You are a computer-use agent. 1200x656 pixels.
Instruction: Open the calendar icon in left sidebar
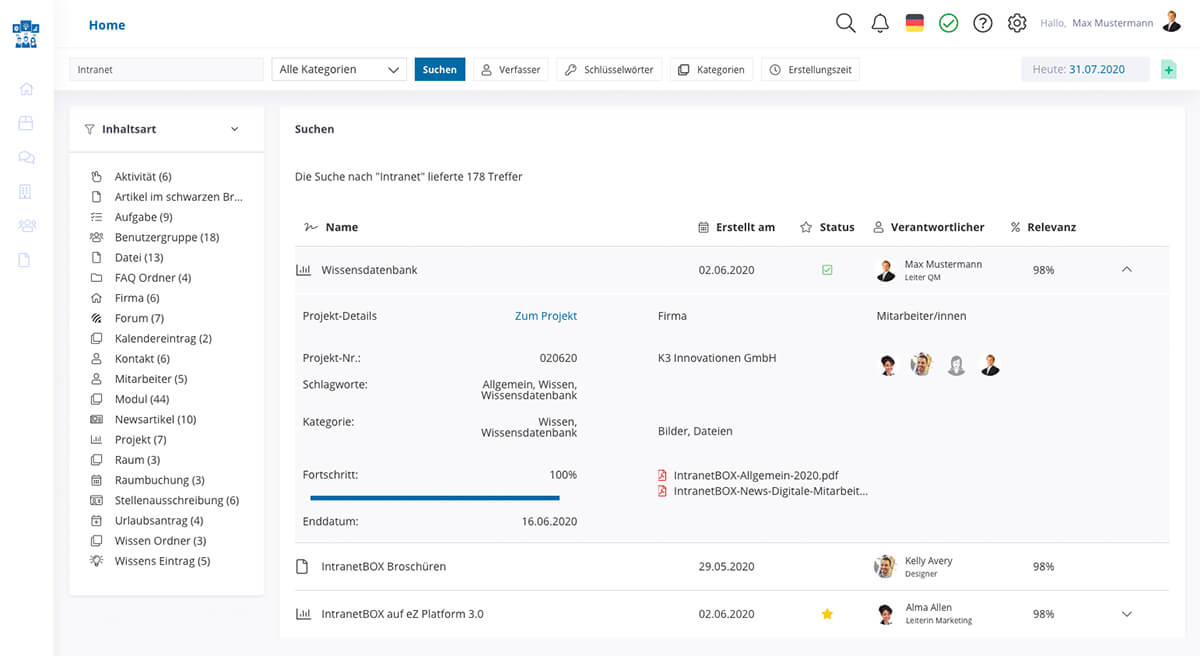coord(26,123)
